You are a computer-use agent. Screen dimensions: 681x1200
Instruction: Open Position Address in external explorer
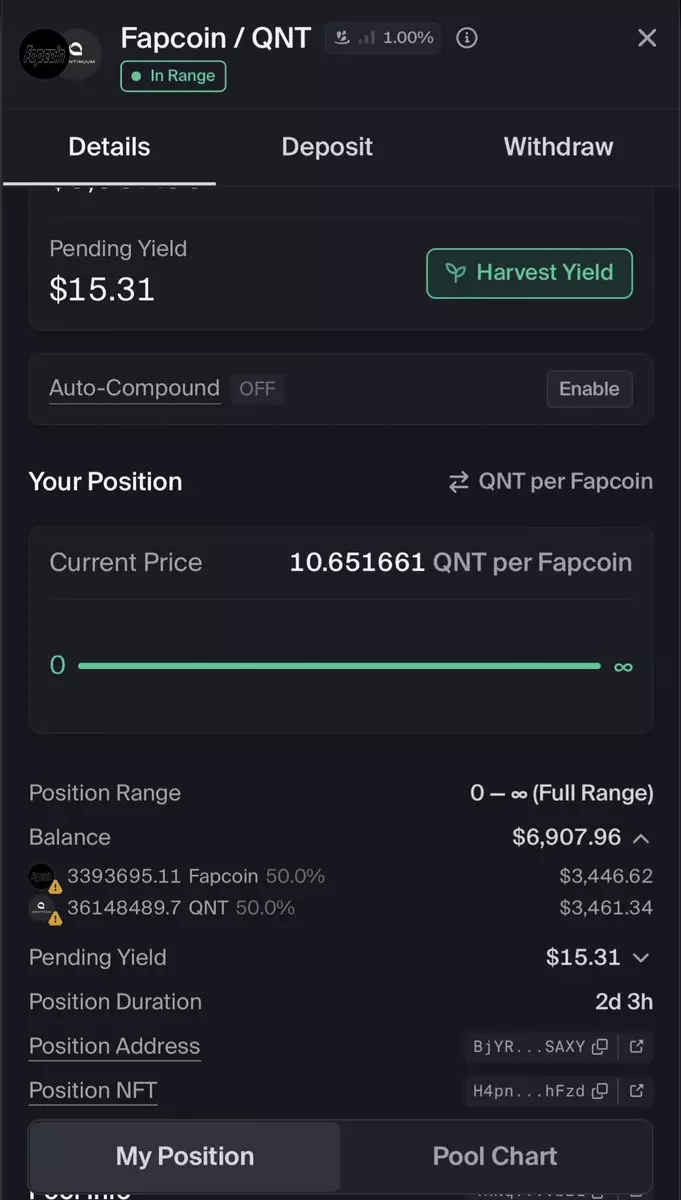(x=636, y=1047)
